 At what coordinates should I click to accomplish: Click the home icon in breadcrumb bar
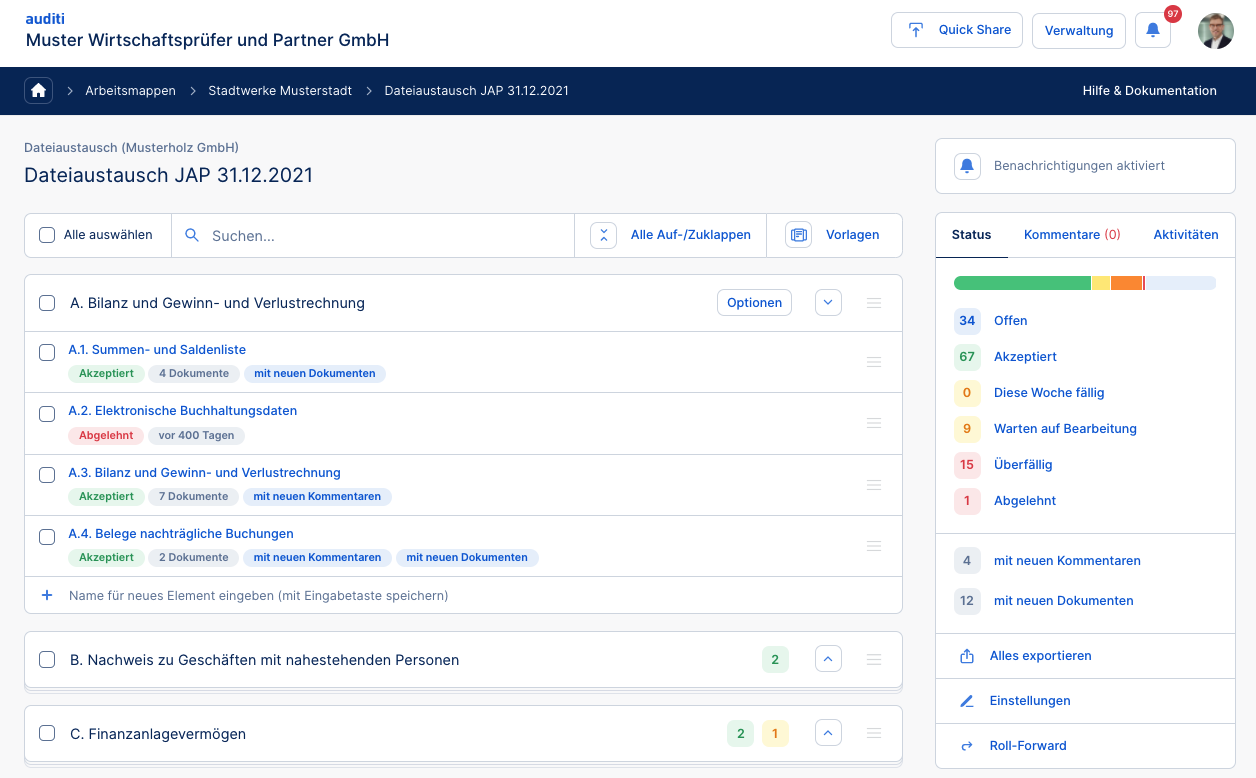(39, 91)
